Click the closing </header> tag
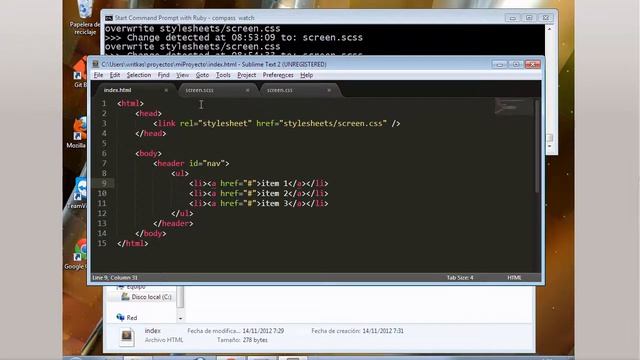 pos(173,224)
